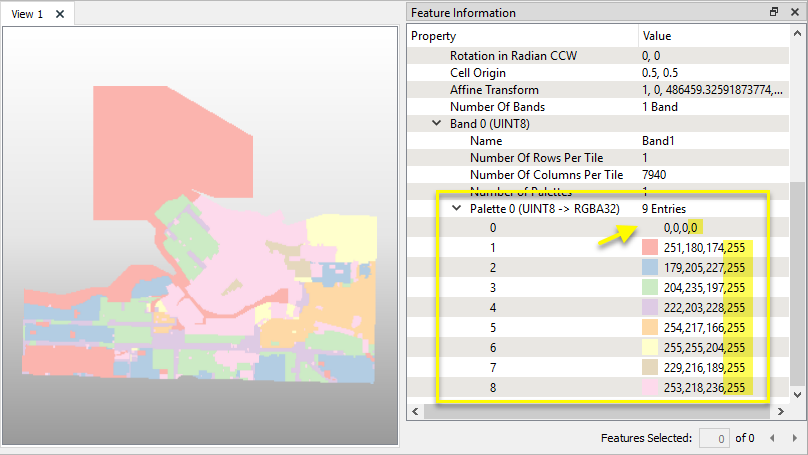This screenshot has width=808, height=455.
Task: Click the right arrow of horizontal scrollbar
Action: 781,411
